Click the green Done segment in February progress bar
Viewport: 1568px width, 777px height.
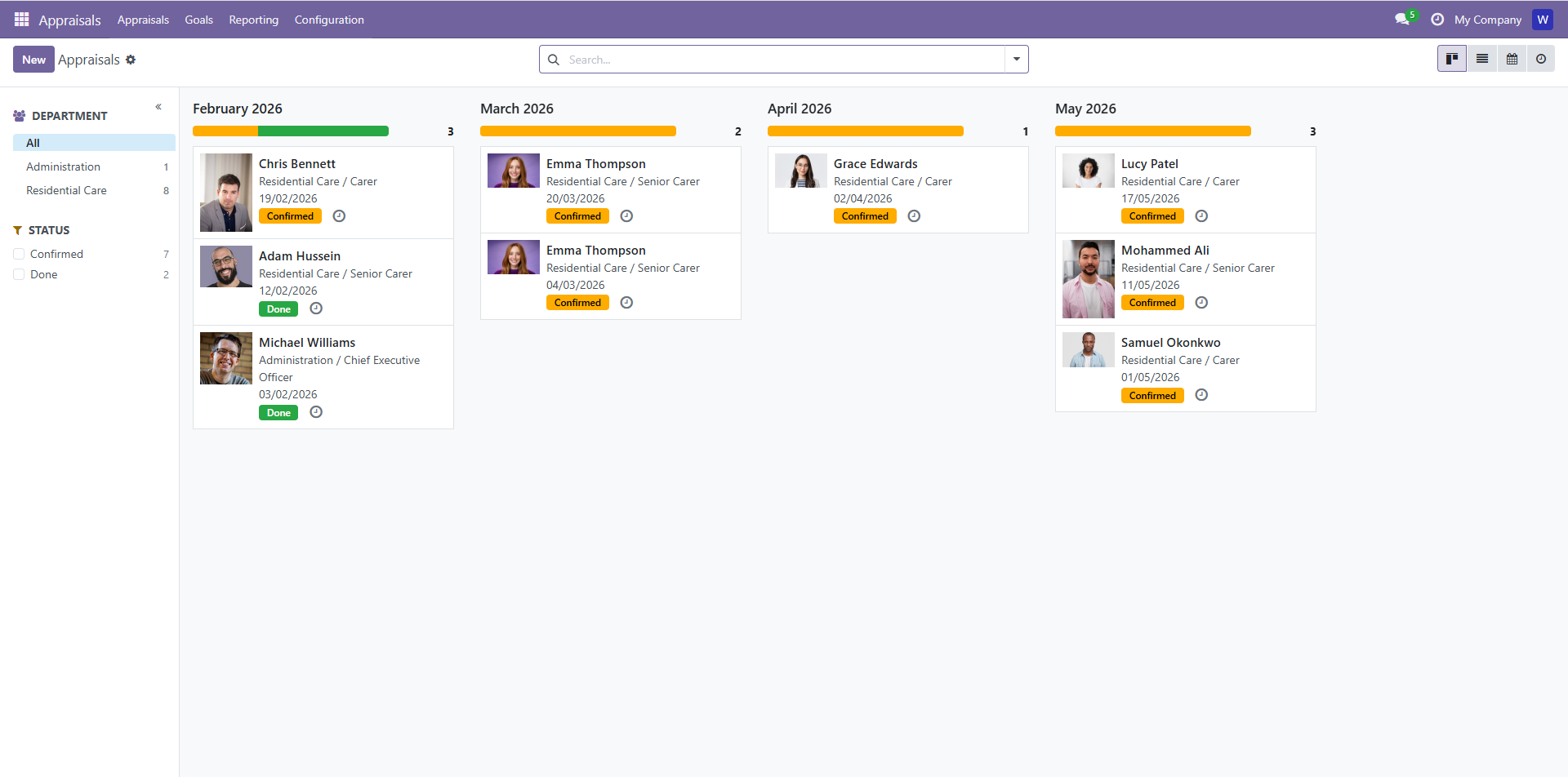click(323, 131)
